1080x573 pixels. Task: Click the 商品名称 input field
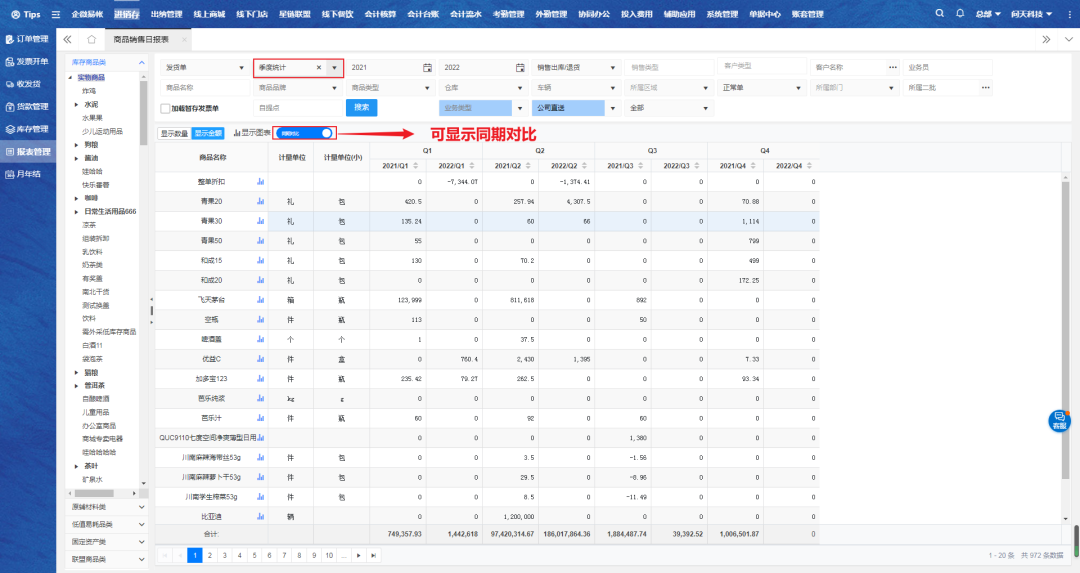[x=203, y=87]
